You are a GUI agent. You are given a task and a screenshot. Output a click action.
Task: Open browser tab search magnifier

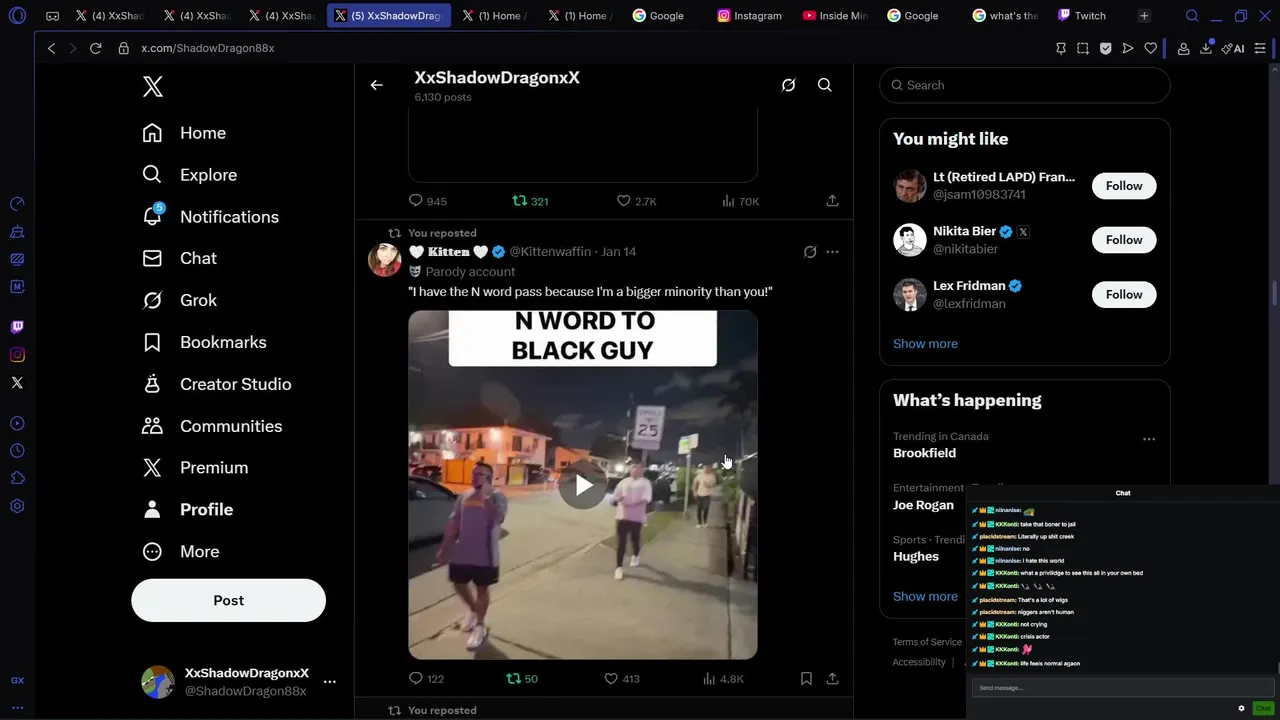pyautogui.click(x=1192, y=16)
